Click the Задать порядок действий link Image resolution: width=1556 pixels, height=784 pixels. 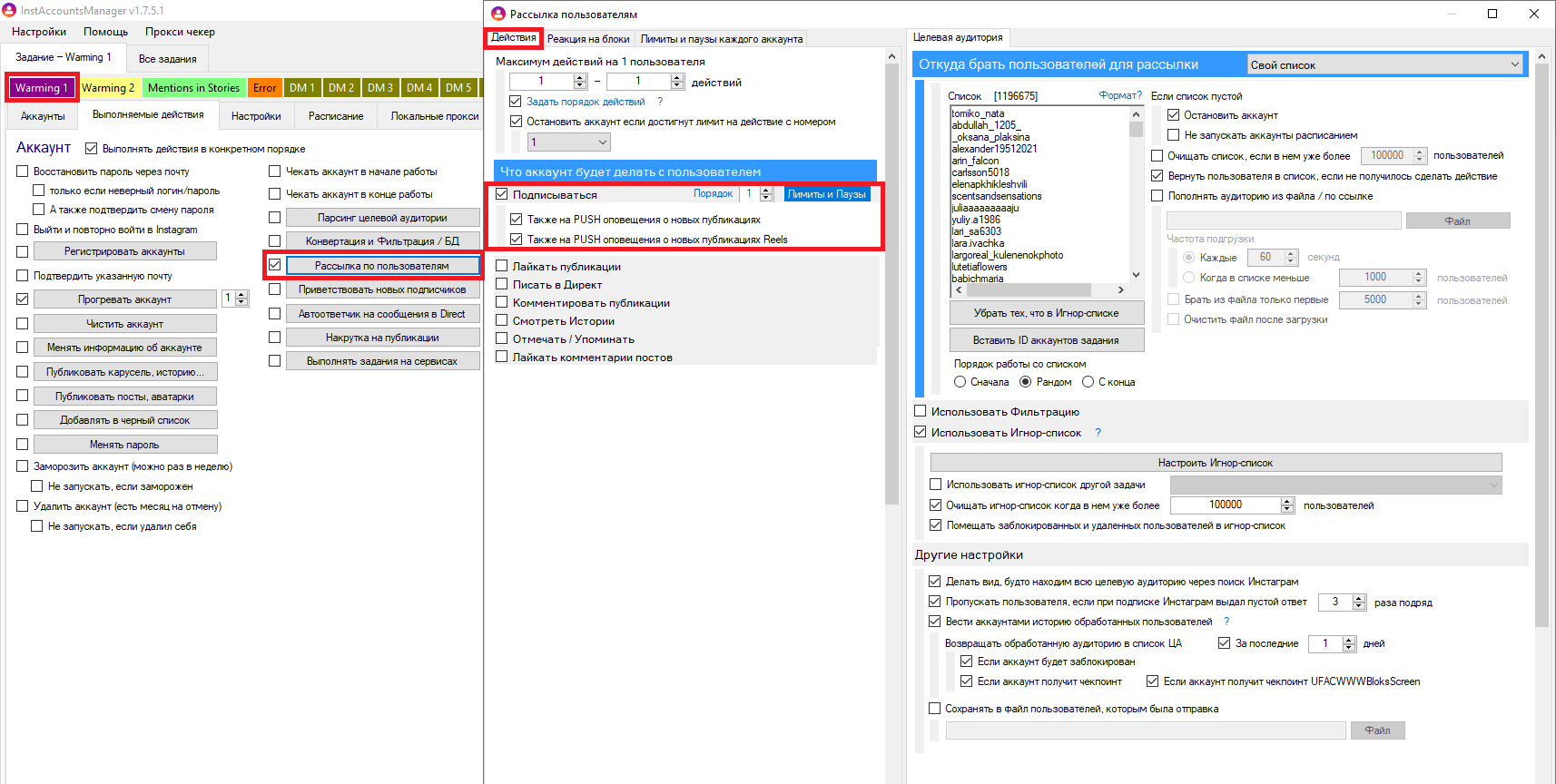(x=586, y=102)
